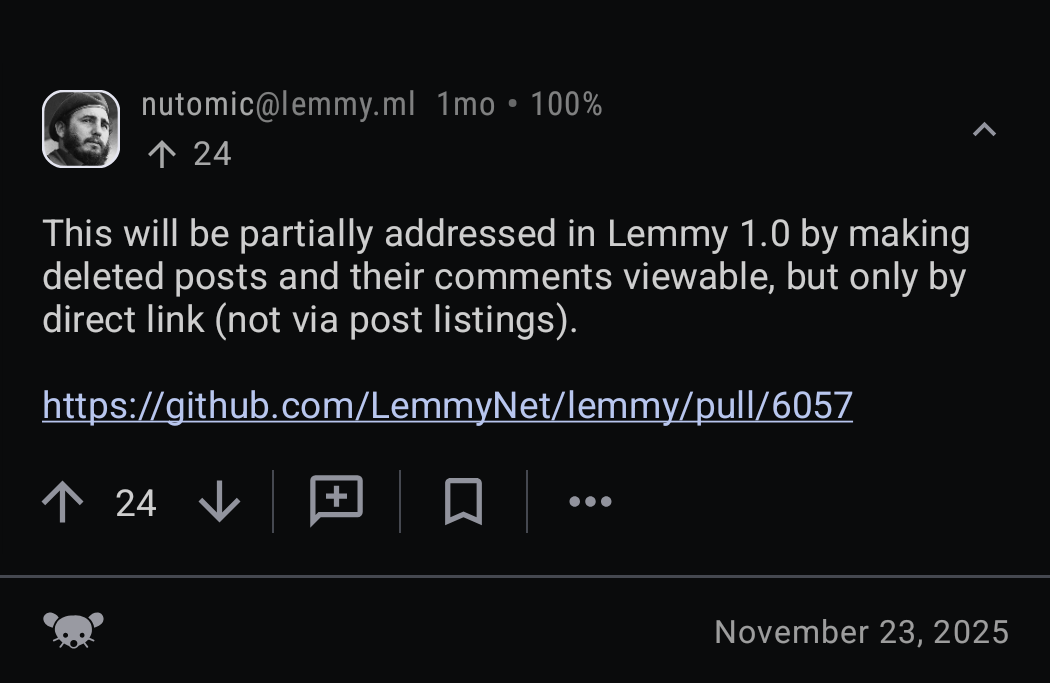Downvote the comment by nutomic
Image resolution: width=1050 pixels, height=683 pixels.
(x=219, y=501)
